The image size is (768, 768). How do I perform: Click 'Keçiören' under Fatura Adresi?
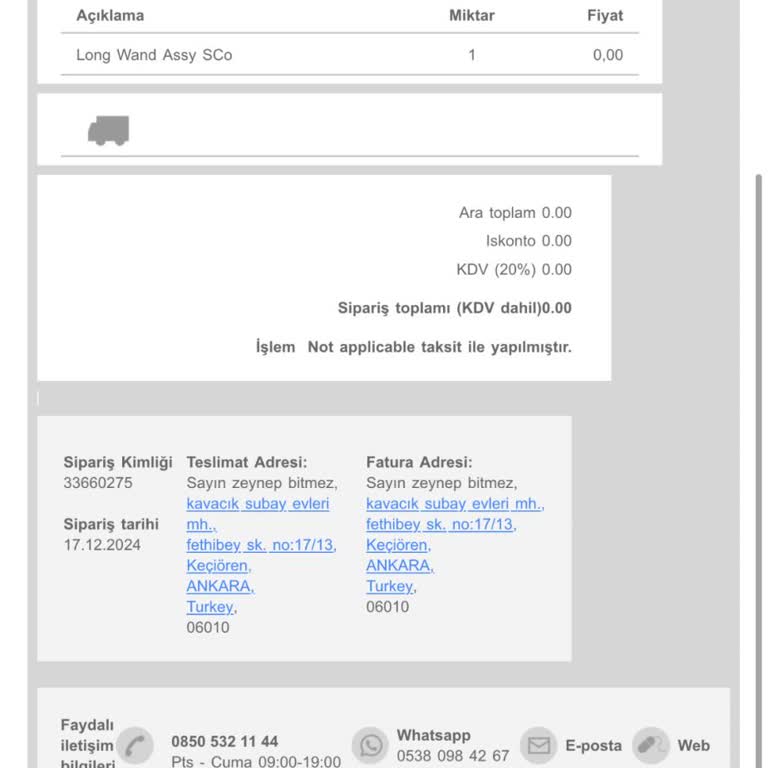[398, 545]
